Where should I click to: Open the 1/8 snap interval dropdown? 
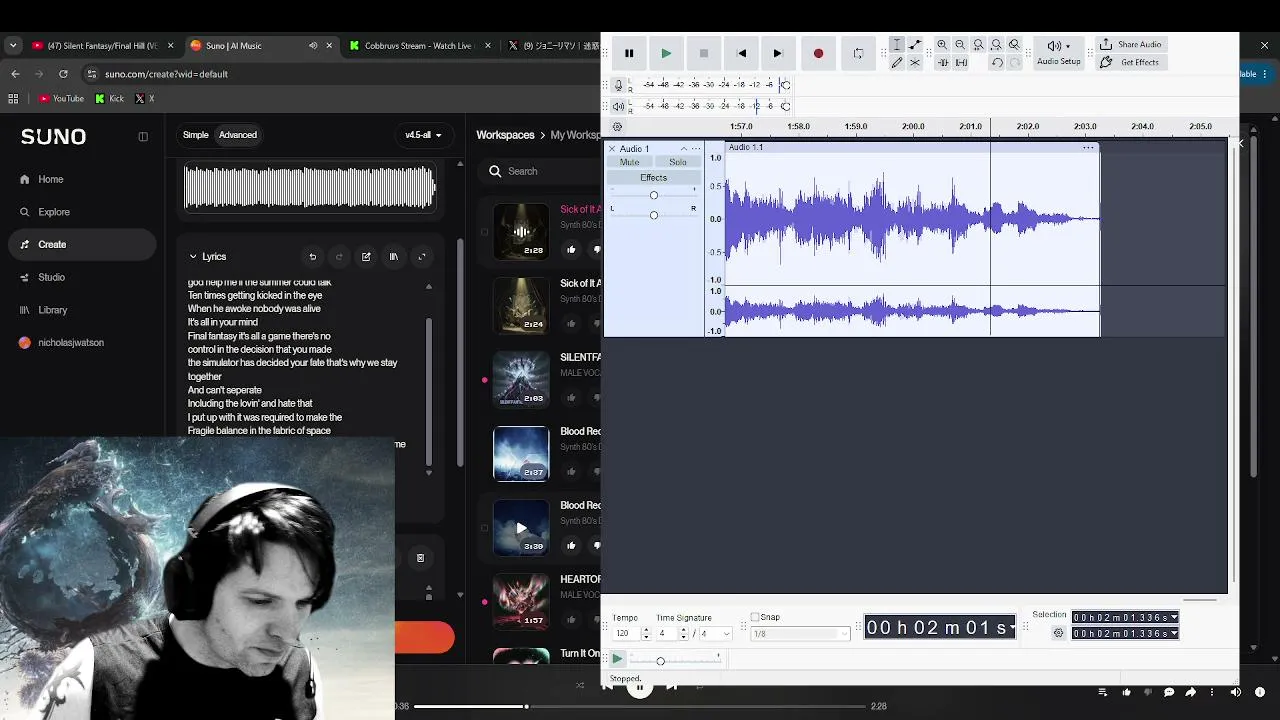coord(799,634)
